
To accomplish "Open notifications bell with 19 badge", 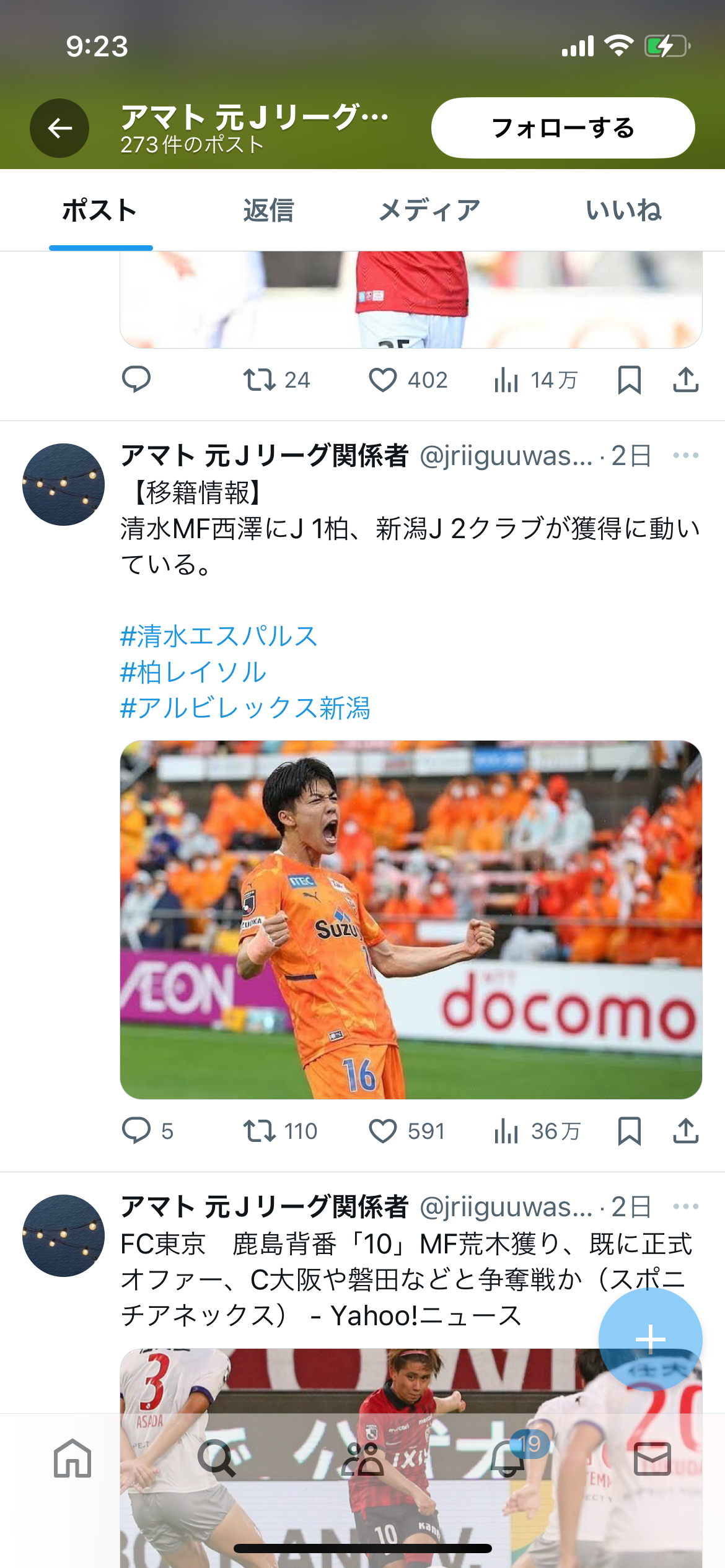I will pos(508,1458).
